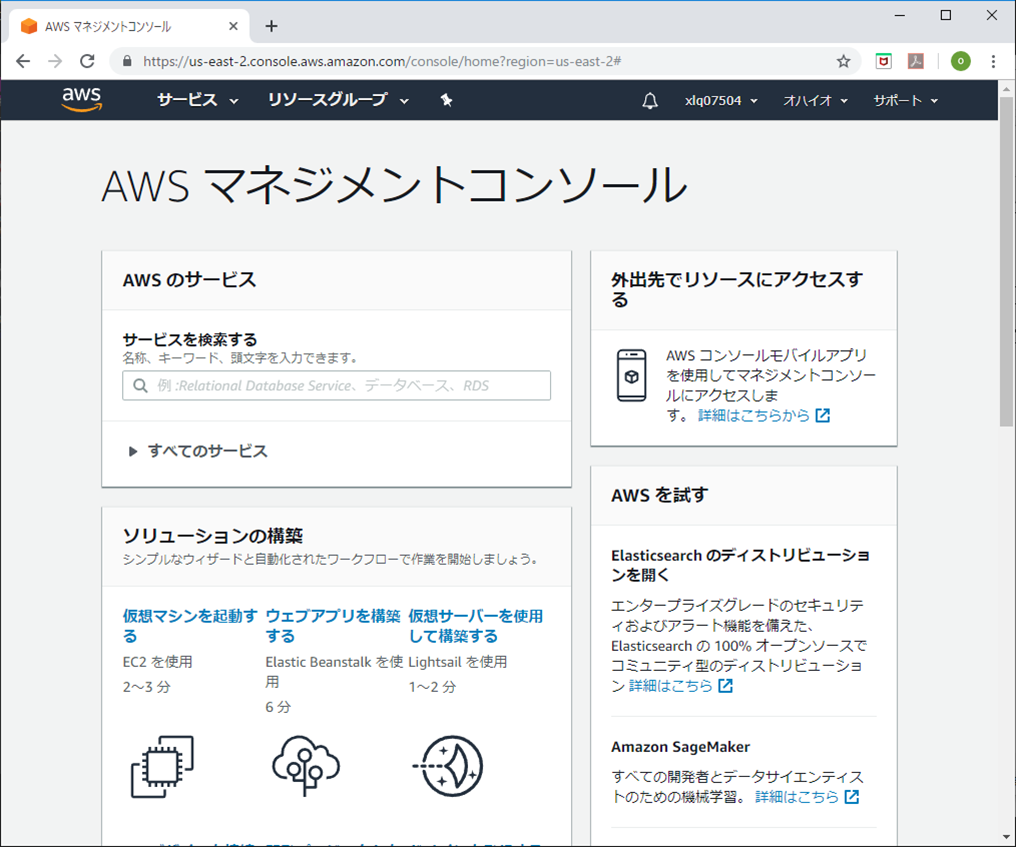Click the ソリューションの構築 heading
The width and height of the screenshot is (1016, 847).
(x=213, y=536)
